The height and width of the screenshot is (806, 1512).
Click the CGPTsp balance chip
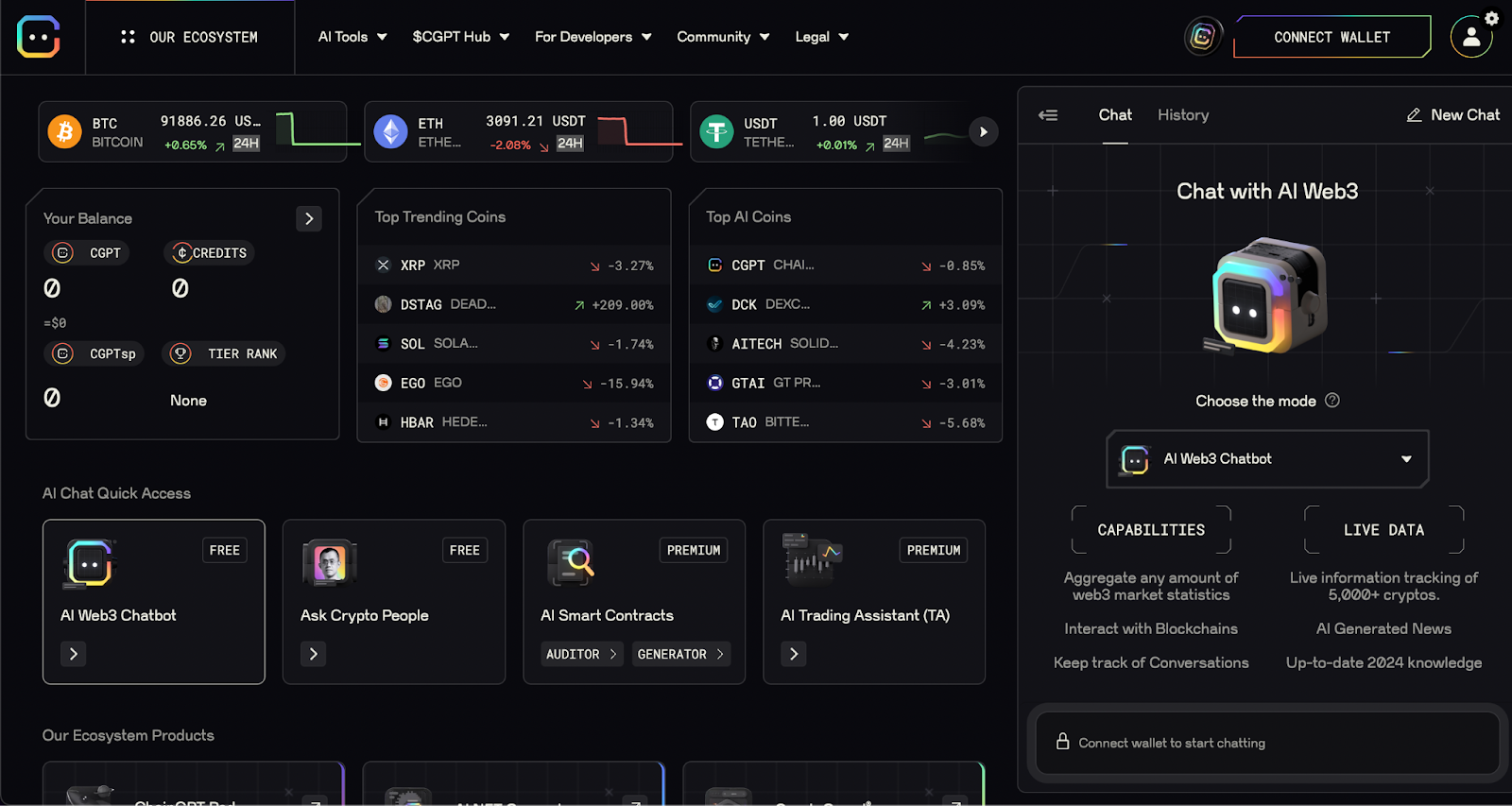(x=94, y=353)
